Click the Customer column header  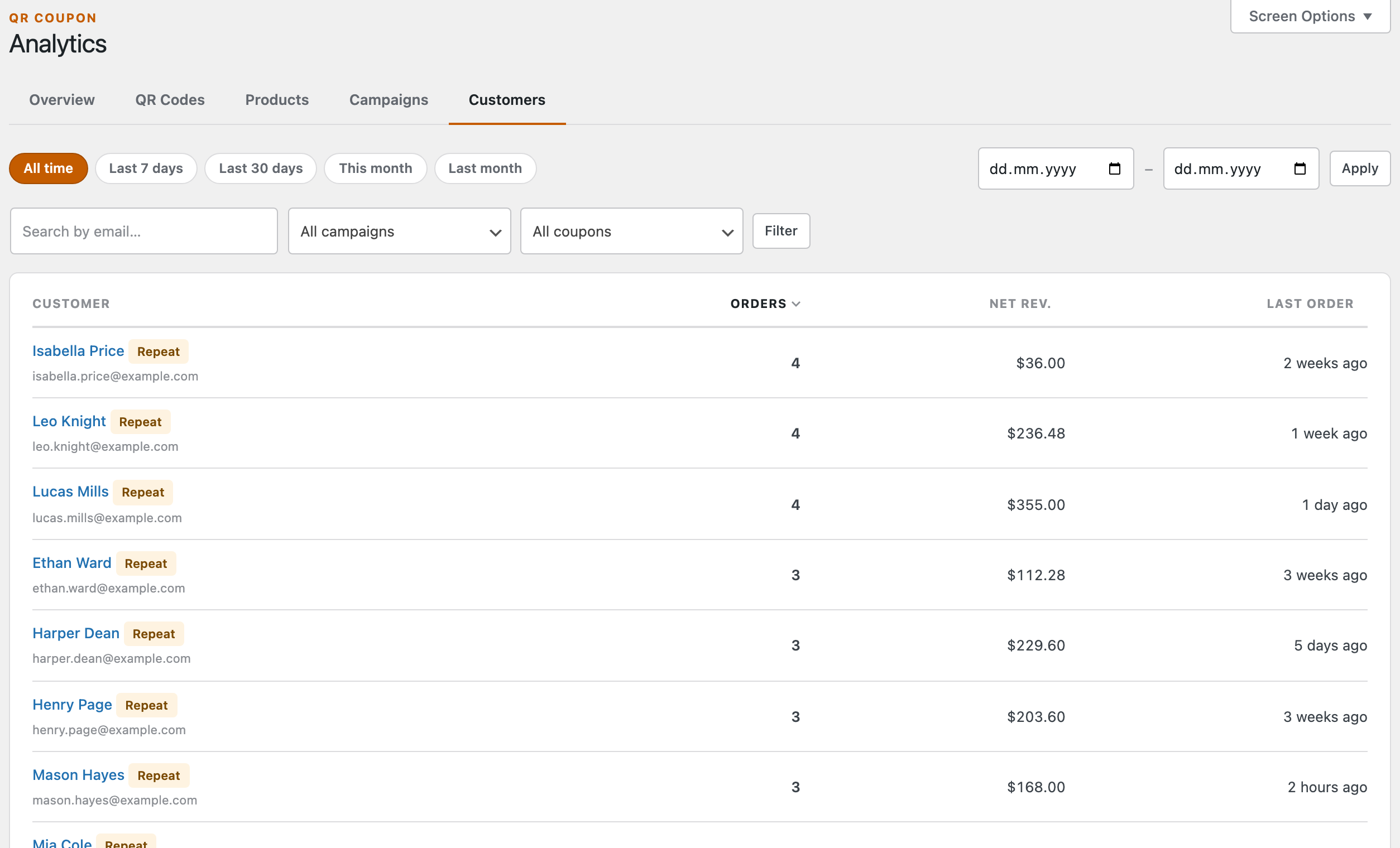click(x=71, y=304)
